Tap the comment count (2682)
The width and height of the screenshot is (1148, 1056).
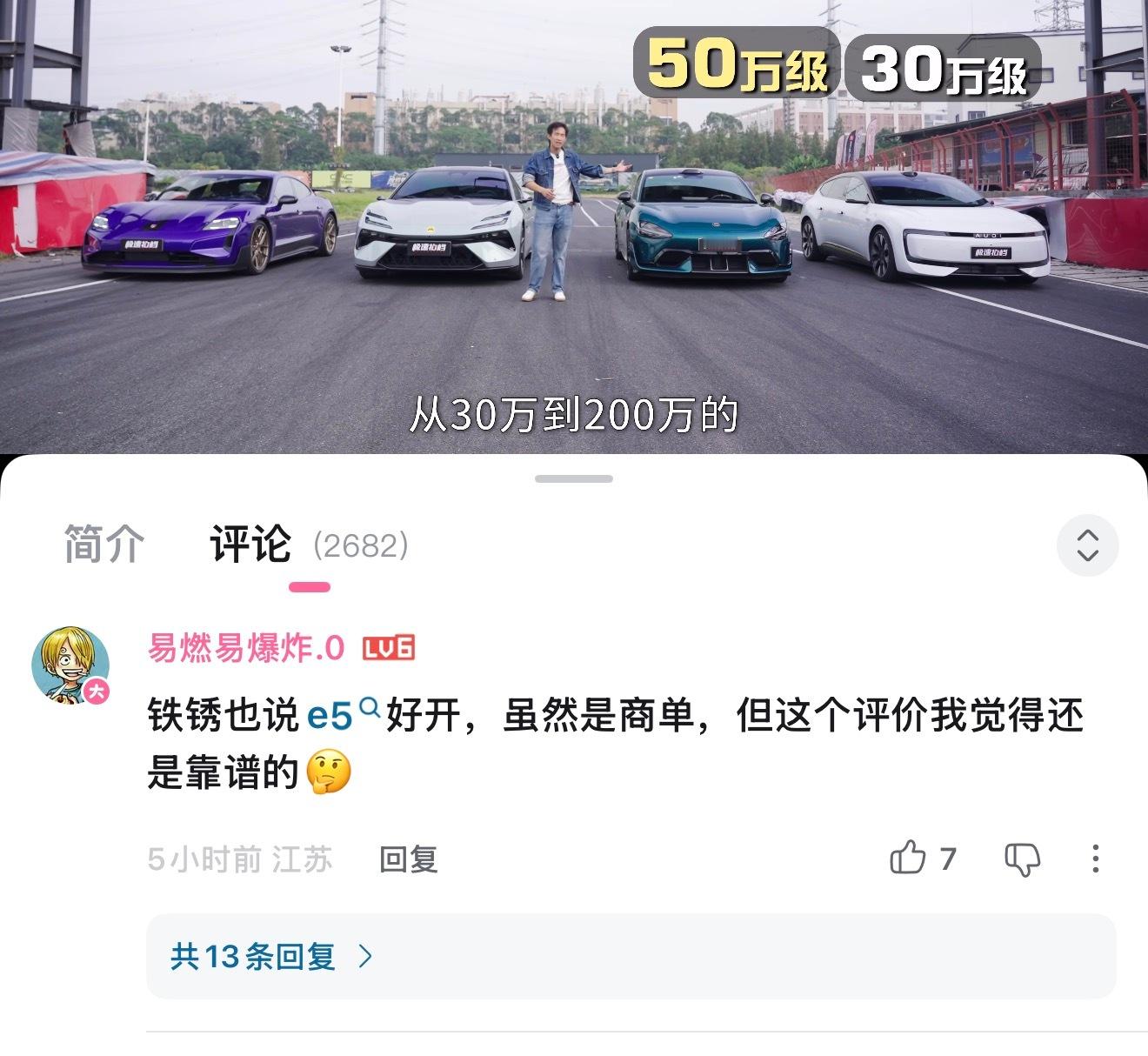tap(361, 545)
